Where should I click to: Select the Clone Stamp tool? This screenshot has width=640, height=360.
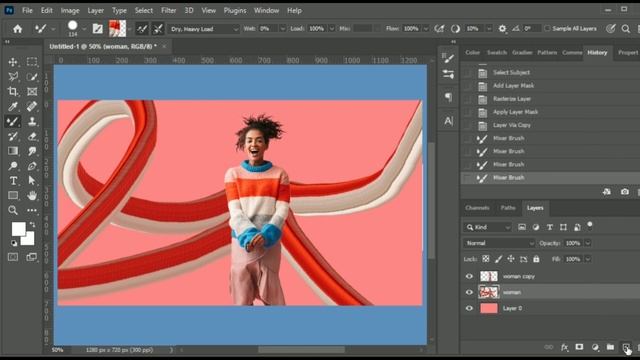[32, 121]
